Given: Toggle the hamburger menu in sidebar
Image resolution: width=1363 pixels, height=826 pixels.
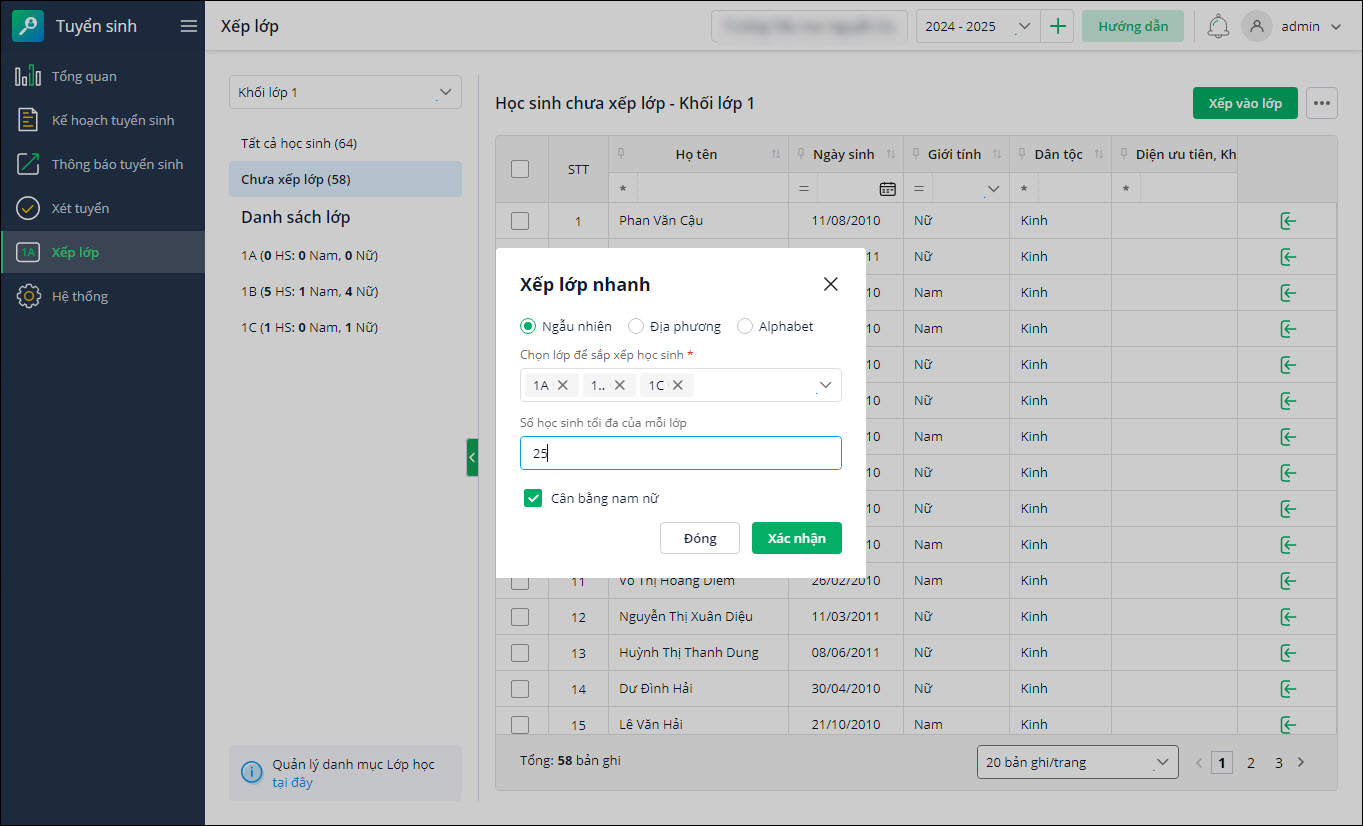Looking at the screenshot, I should [x=188, y=27].
